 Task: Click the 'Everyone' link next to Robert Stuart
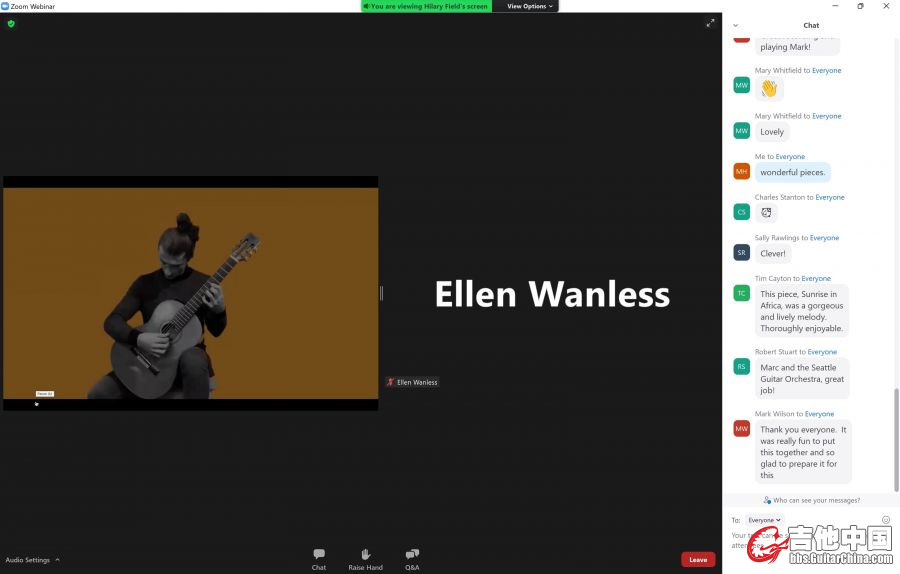pyautogui.click(x=822, y=352)
